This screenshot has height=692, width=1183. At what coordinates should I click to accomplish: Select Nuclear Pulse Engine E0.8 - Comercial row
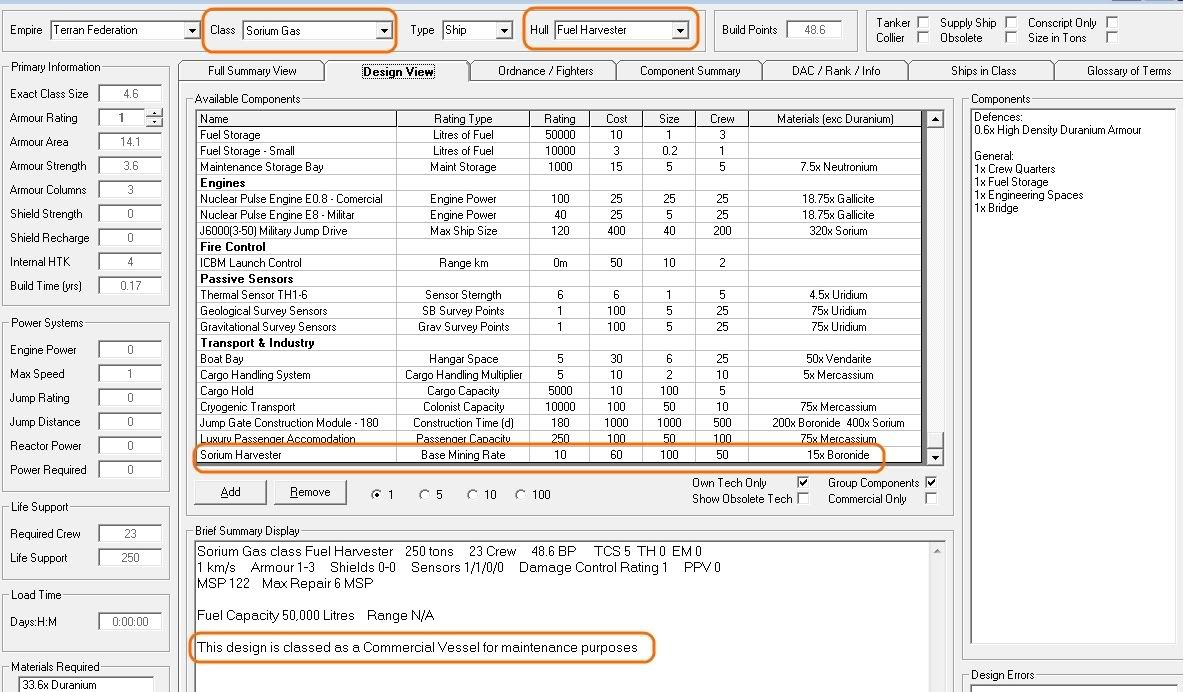coord(558,199)
